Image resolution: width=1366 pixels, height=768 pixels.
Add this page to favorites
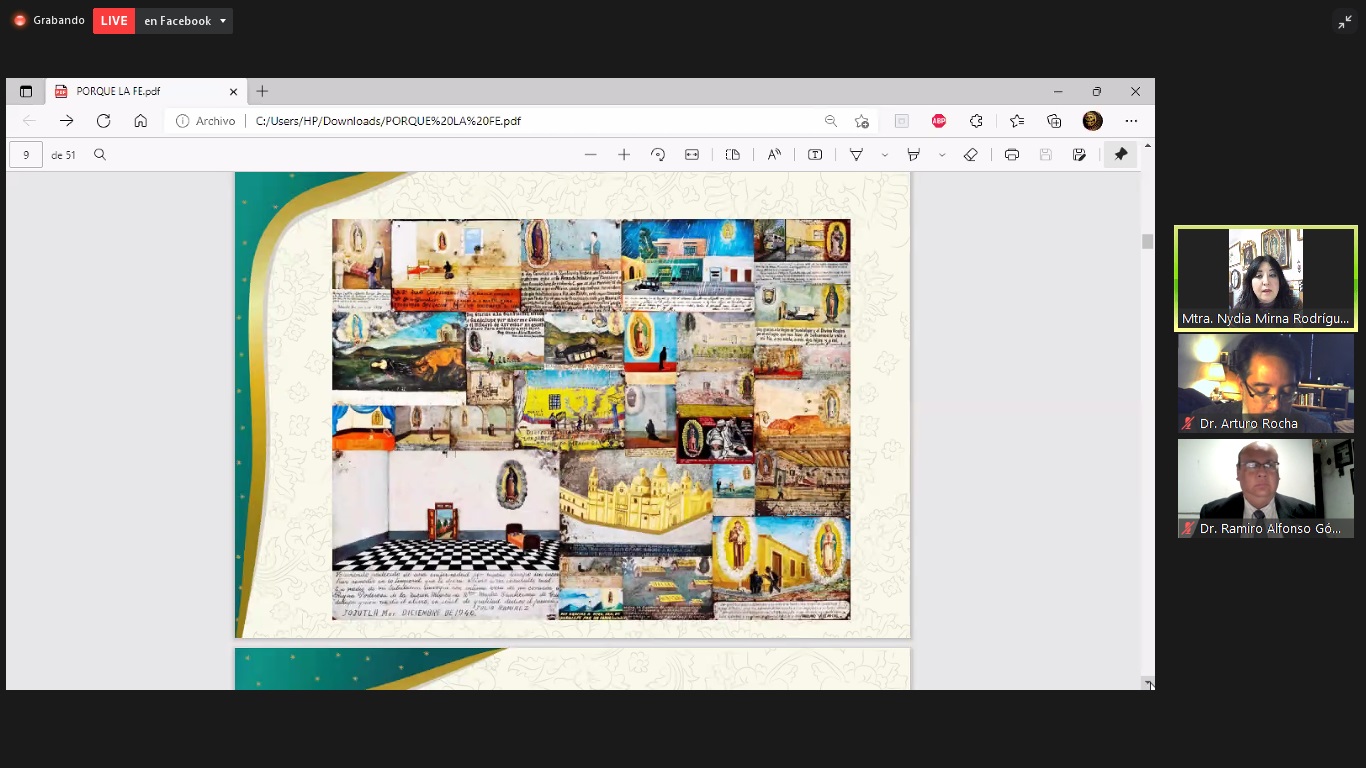click(x=862, y=121)
